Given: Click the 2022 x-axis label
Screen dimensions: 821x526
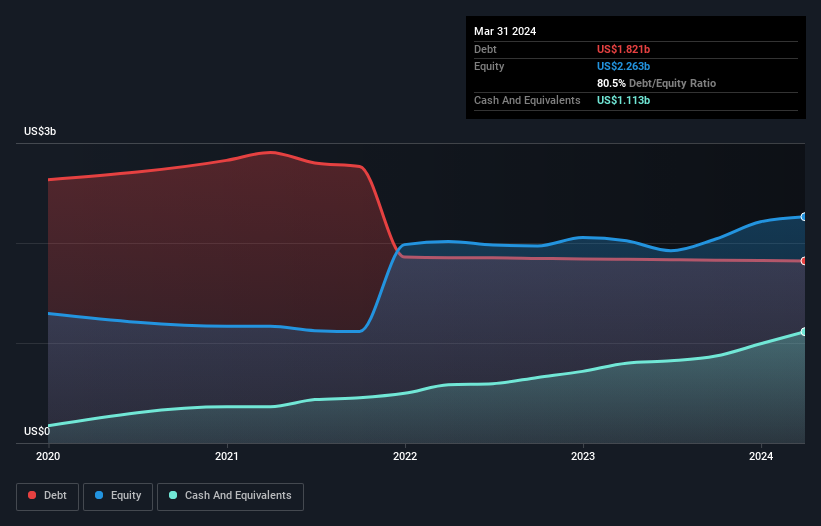Looking at the screenshot, I should [405, 456].
